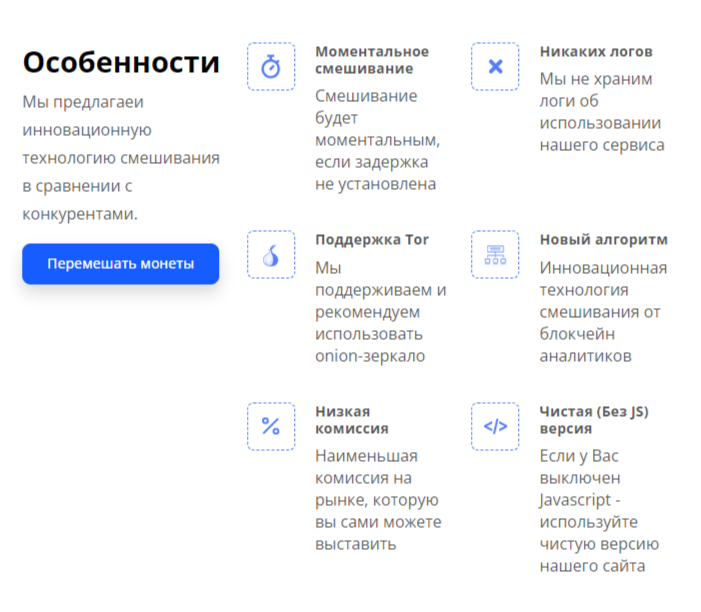Click the X no-logs icon
The image size is (701, 612).
[x=495, y=67]
